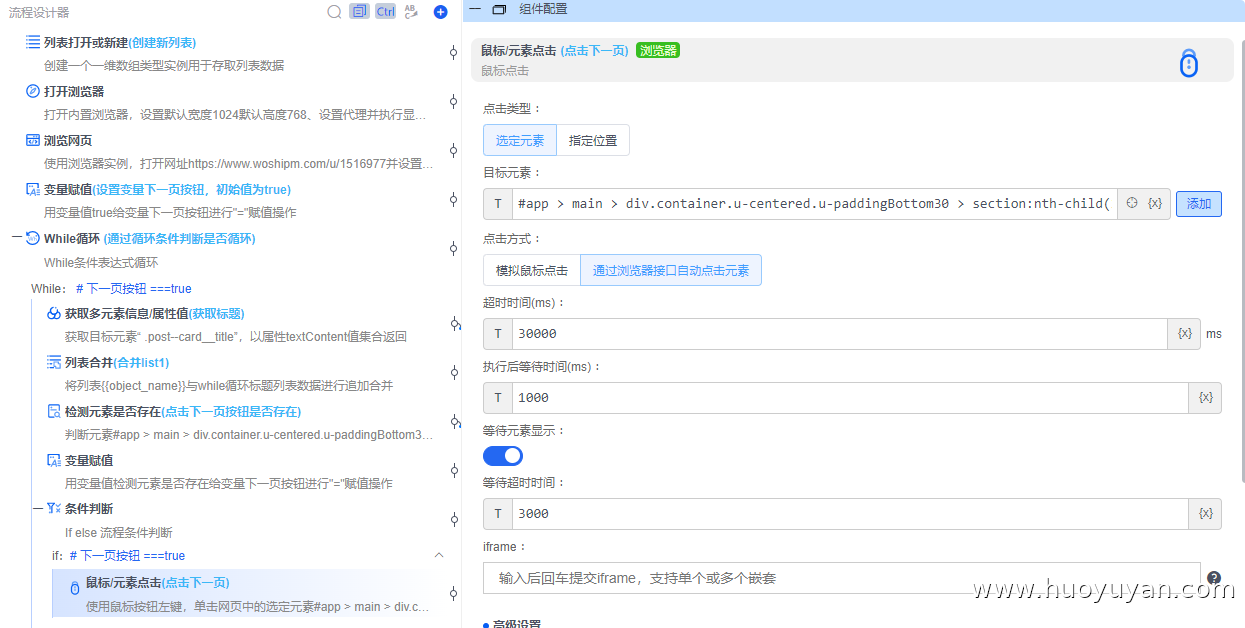This screenshot has width=1245, height=628.
Task: Click the connector node on the 列表打开或新建 row
Action: coord(454,52)
